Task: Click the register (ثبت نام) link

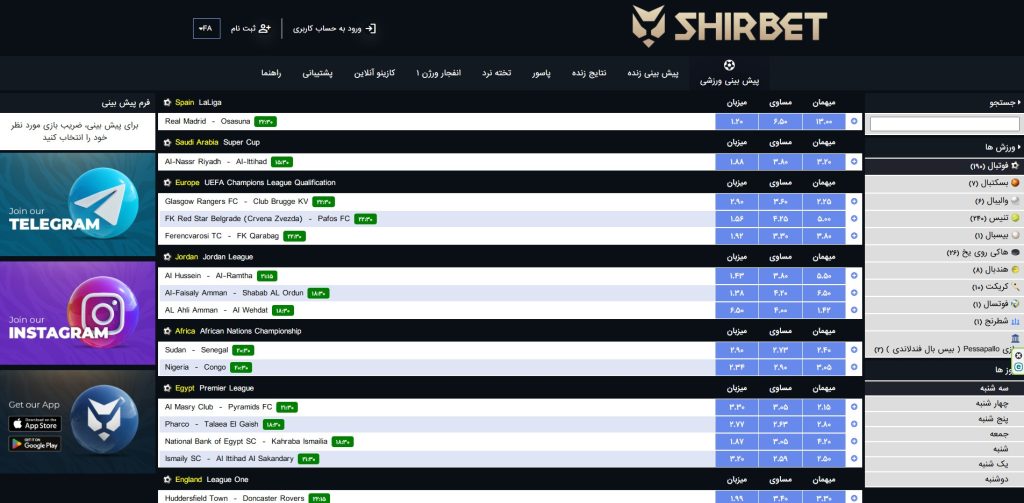Action: 250,28
